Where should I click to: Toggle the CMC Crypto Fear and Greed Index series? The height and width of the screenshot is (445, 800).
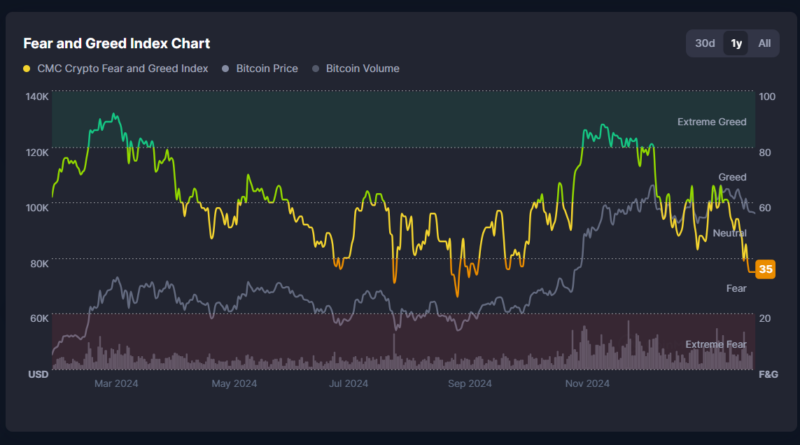click(121, 69)
